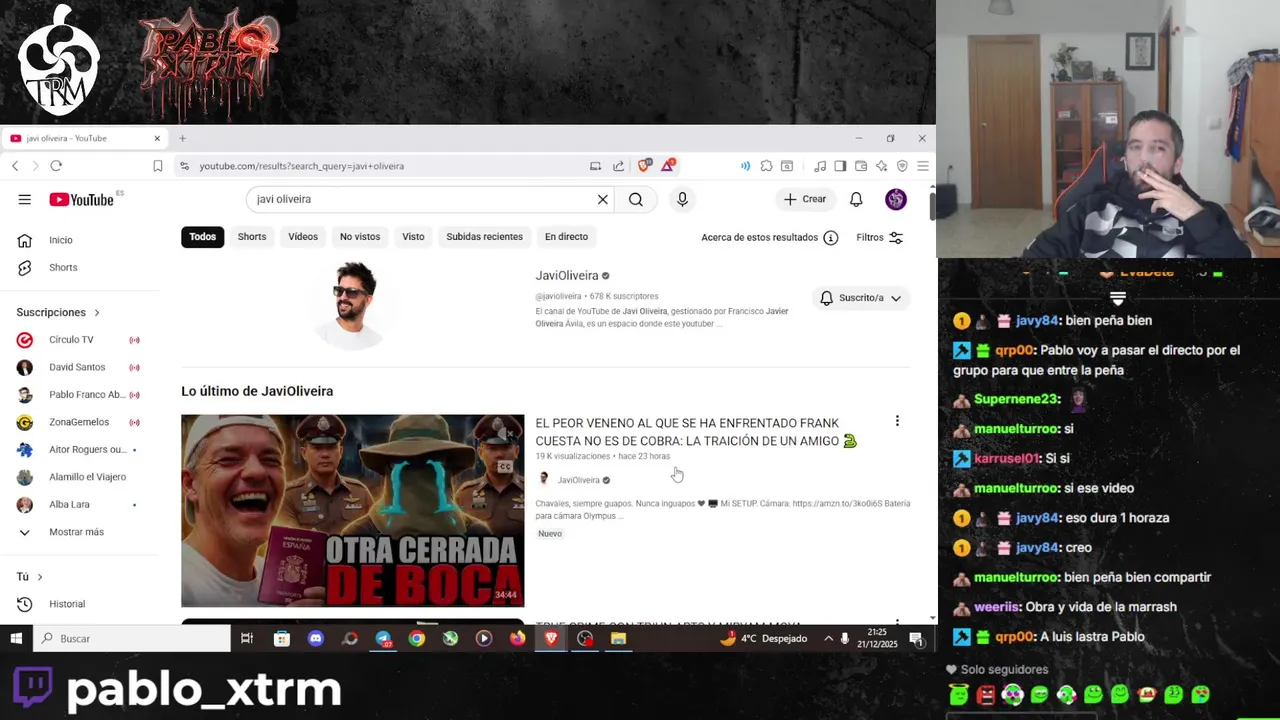Open Google Chrome from the taskbar
The image size is (1280, 720).
(417, 638)
